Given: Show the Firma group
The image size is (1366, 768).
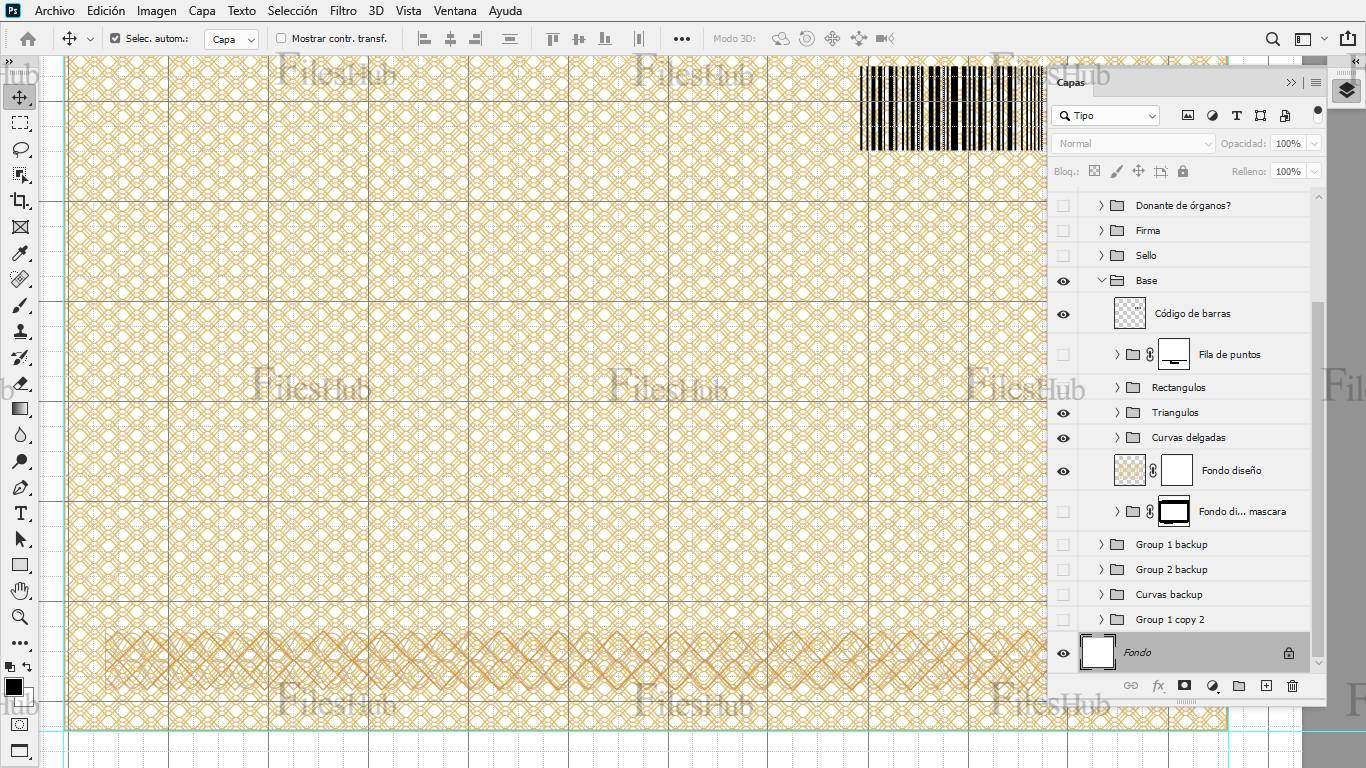Looking at the screenshot, I should point(1063,231).
